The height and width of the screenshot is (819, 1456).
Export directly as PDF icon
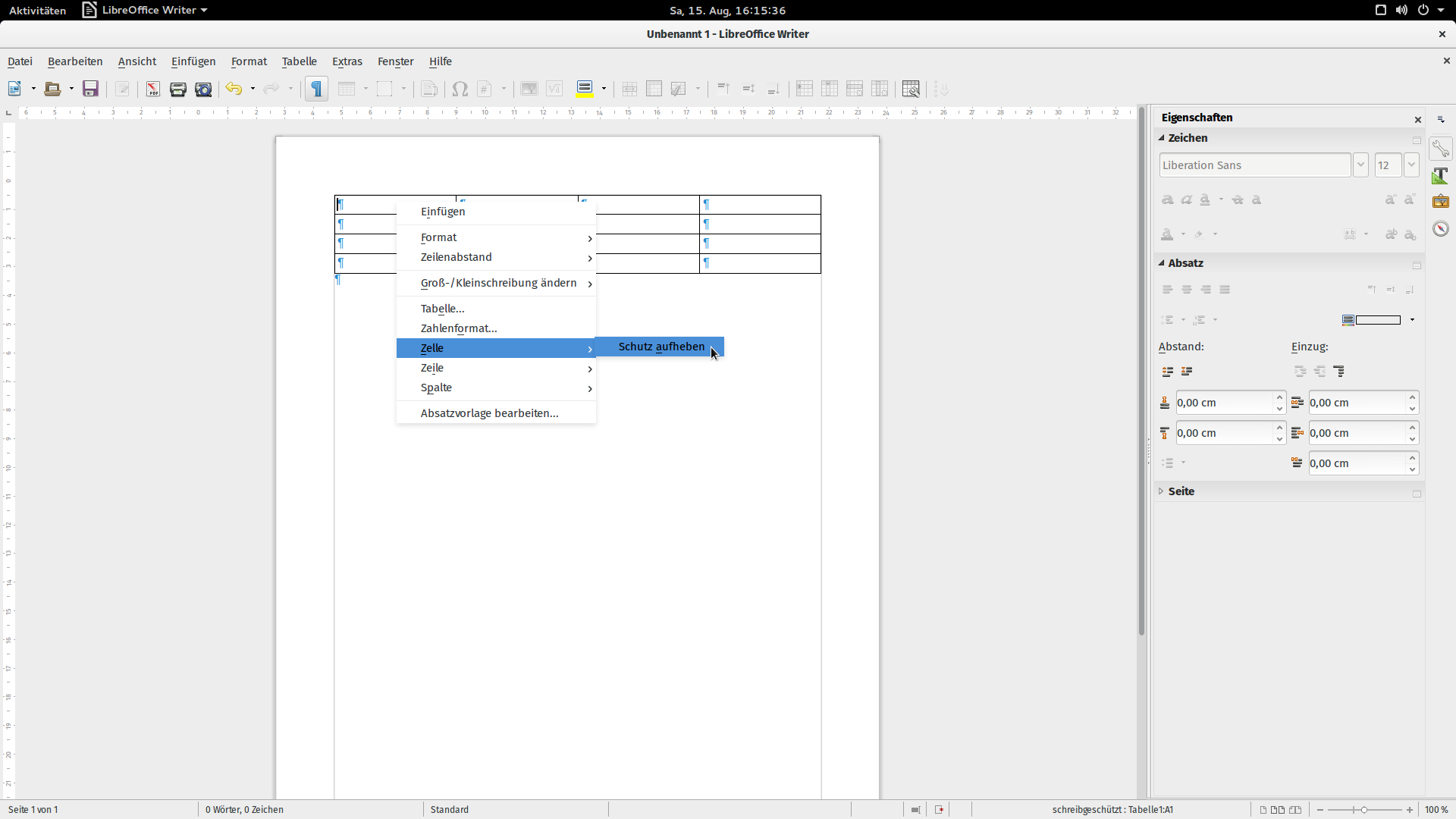click(152, 89)
